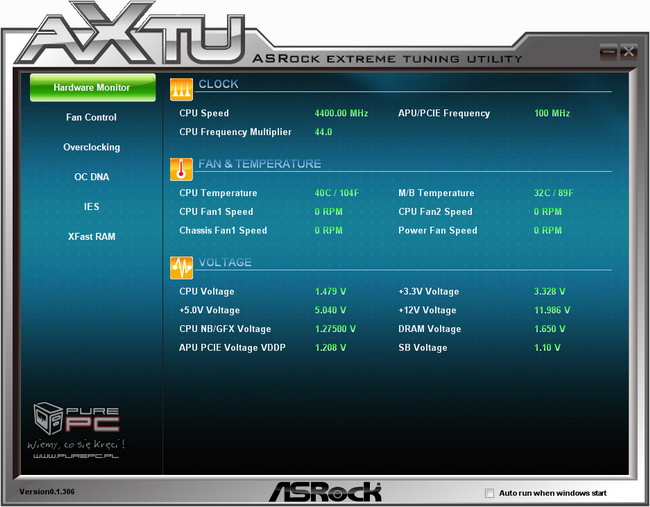Viewport: 650px width, 507px height.
Task: Enable Auto run when windows start
Action: click(490, 493)
